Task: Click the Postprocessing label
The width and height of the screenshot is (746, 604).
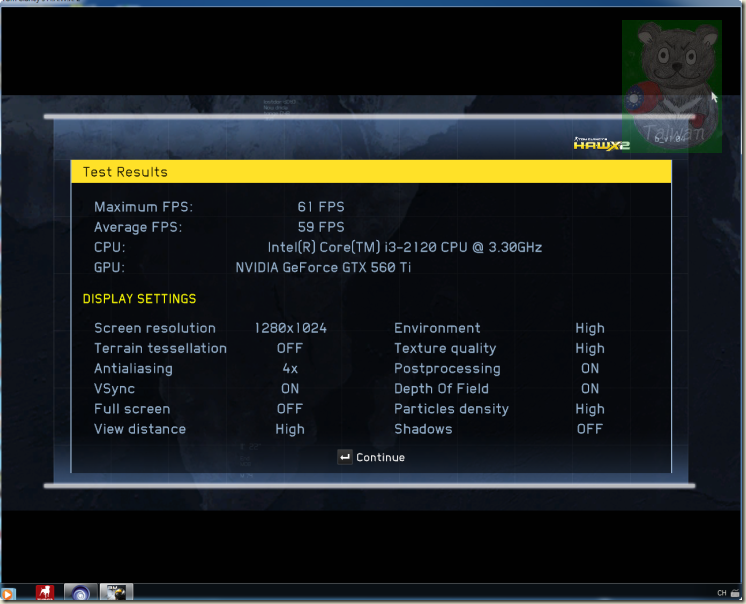Action: (x=447, y=369)
